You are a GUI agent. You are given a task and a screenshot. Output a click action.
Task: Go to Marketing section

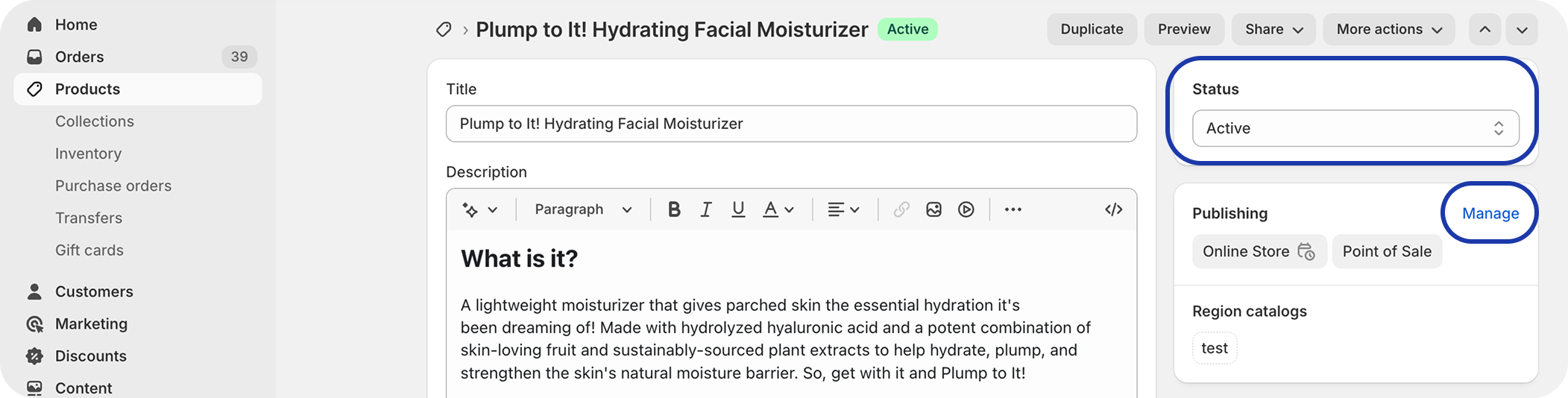pyautogui.click(x=91, y=324)
